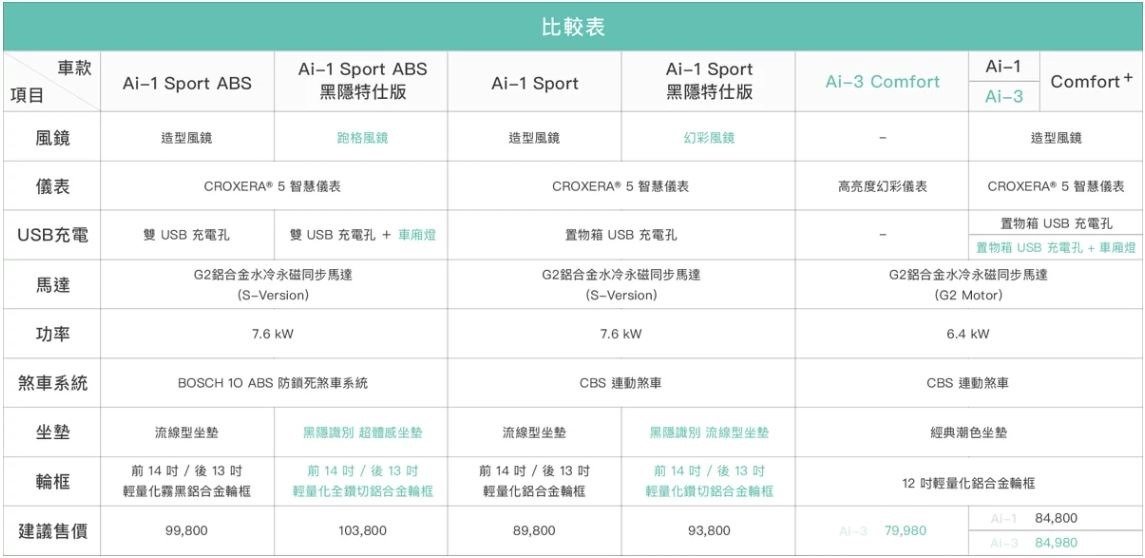The width and height of the screenshot is (1145, 558).
Task: Click the 比較表 title header
Action: click(x=572, y=24)
